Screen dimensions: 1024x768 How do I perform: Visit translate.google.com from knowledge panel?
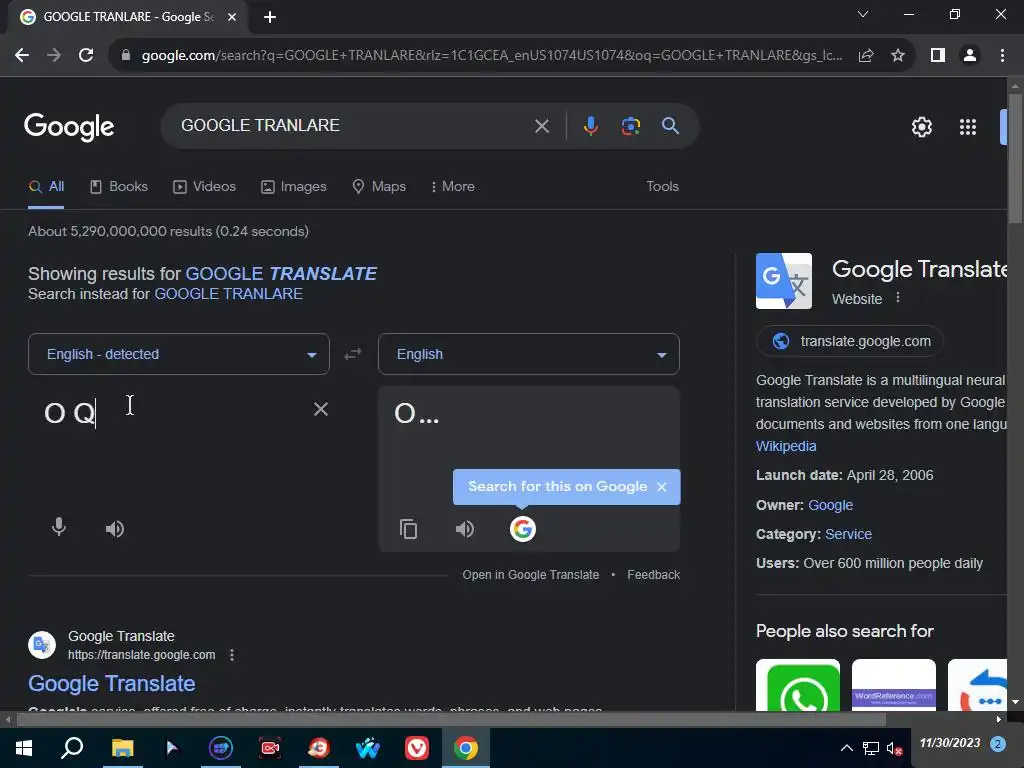tap(850, 341)
